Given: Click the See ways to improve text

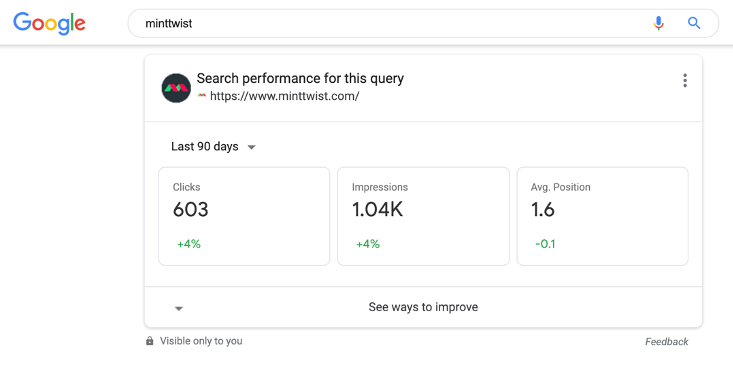Looking at the screenshot, I should (423, 307).
